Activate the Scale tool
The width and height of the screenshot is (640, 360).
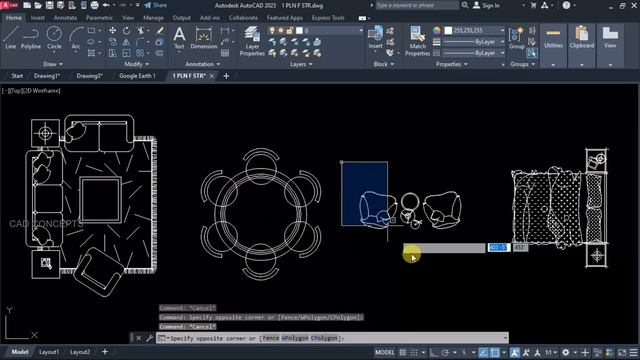[x=127, y=53]
